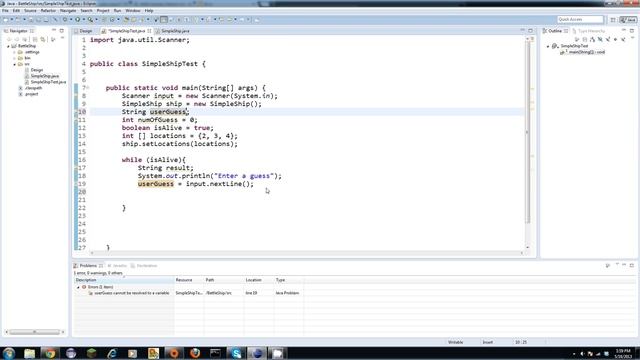Screen dimensions: 640x360
Task: Open the Help menu
Action: [x=149, y=11]
